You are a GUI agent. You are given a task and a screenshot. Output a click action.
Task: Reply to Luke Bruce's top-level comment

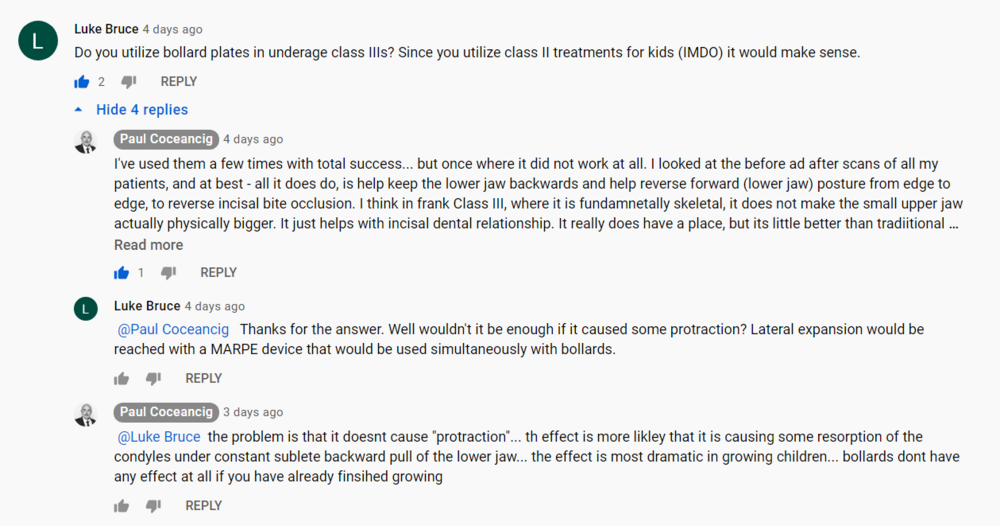[x=179, y=82]
